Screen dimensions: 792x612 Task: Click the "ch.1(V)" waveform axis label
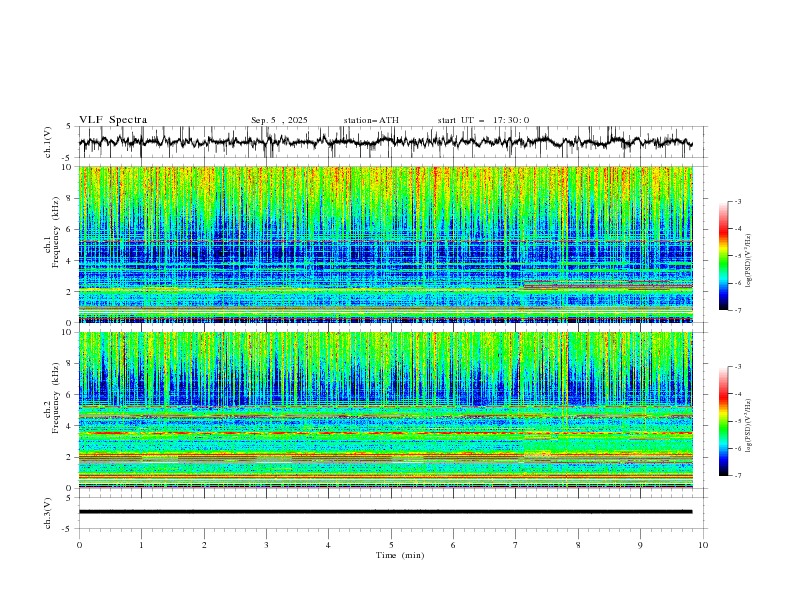pyautogui.click(x=48, y=142)
